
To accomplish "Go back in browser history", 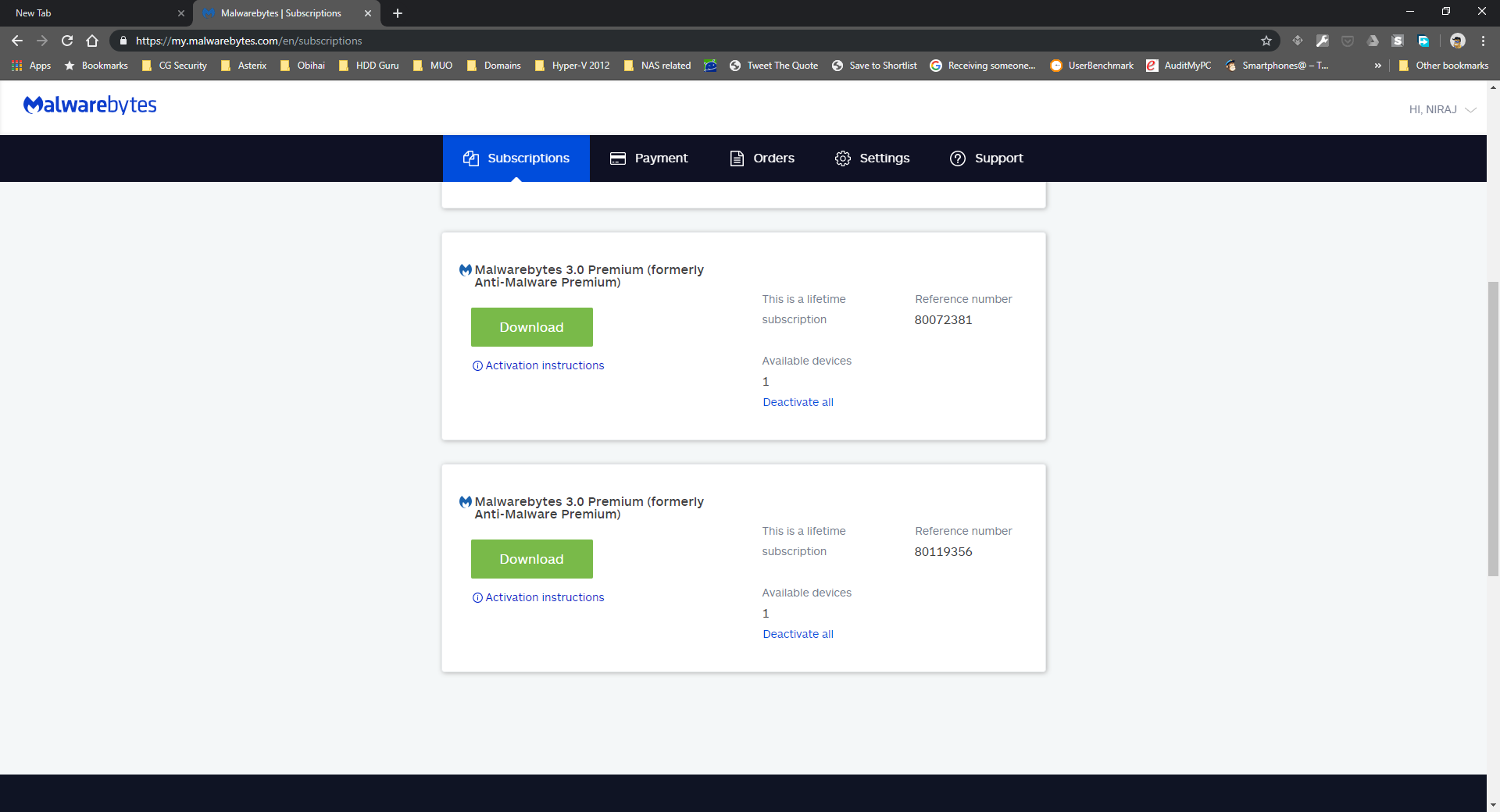I will [x=17, y=41].
